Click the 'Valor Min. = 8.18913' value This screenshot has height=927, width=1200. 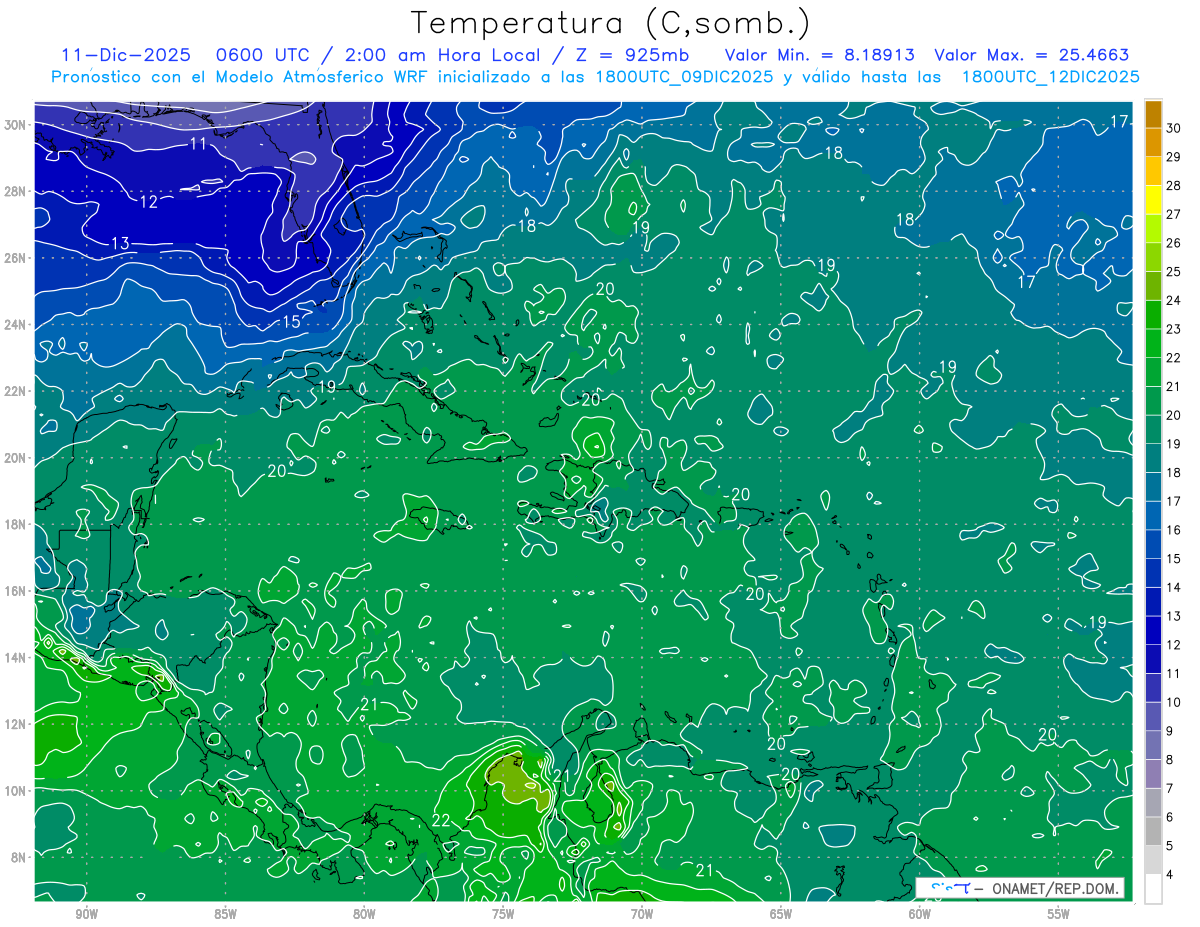(819, 55)
